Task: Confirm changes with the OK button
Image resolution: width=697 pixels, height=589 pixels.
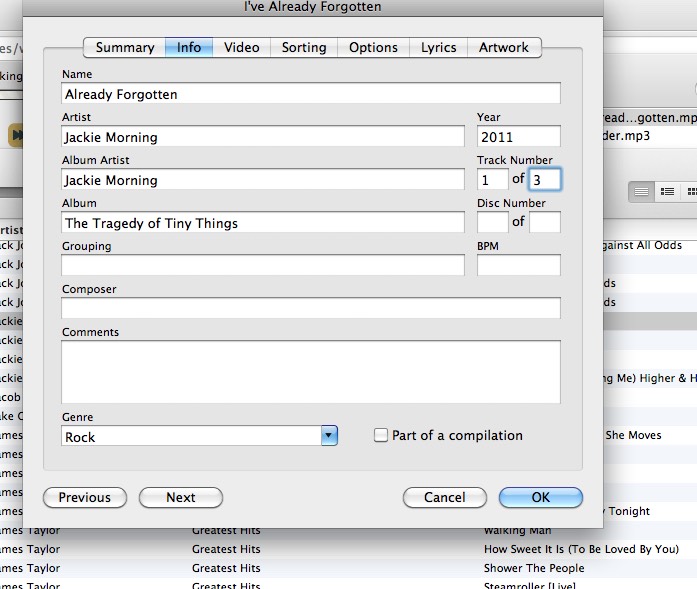Action: (x=541, y=497)
